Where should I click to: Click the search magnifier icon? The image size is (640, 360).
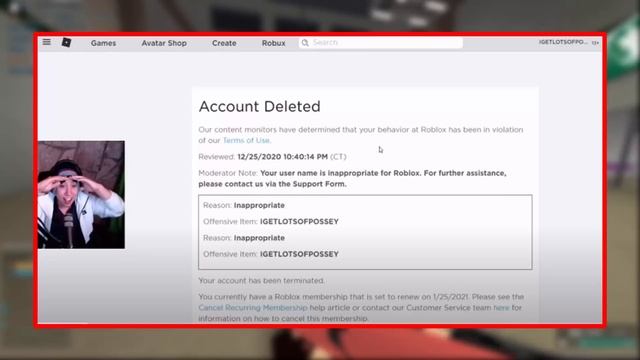[x=305, y=42]
